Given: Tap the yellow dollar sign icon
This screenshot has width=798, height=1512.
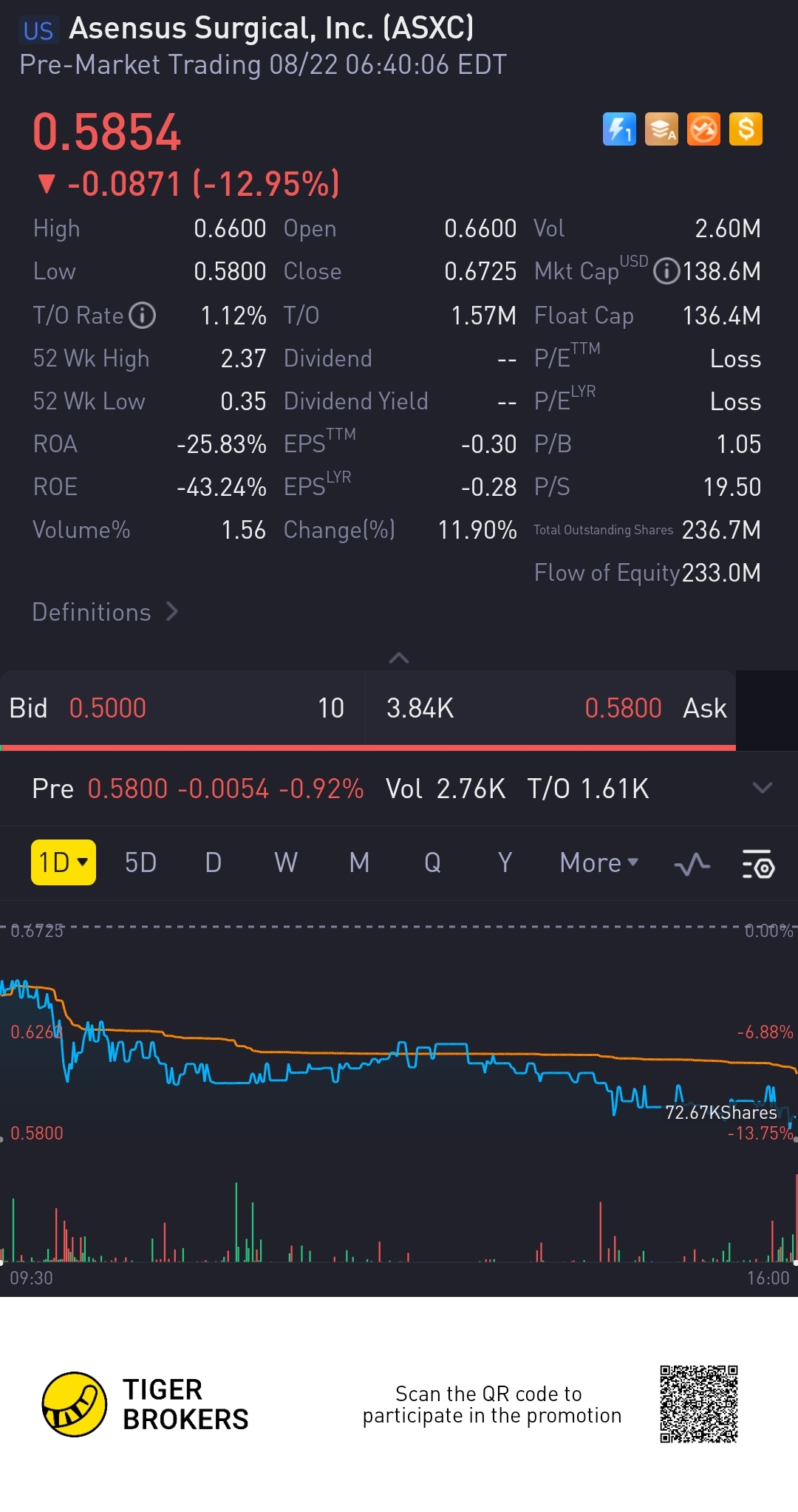Looking at the screenshot, I should 746,129.
